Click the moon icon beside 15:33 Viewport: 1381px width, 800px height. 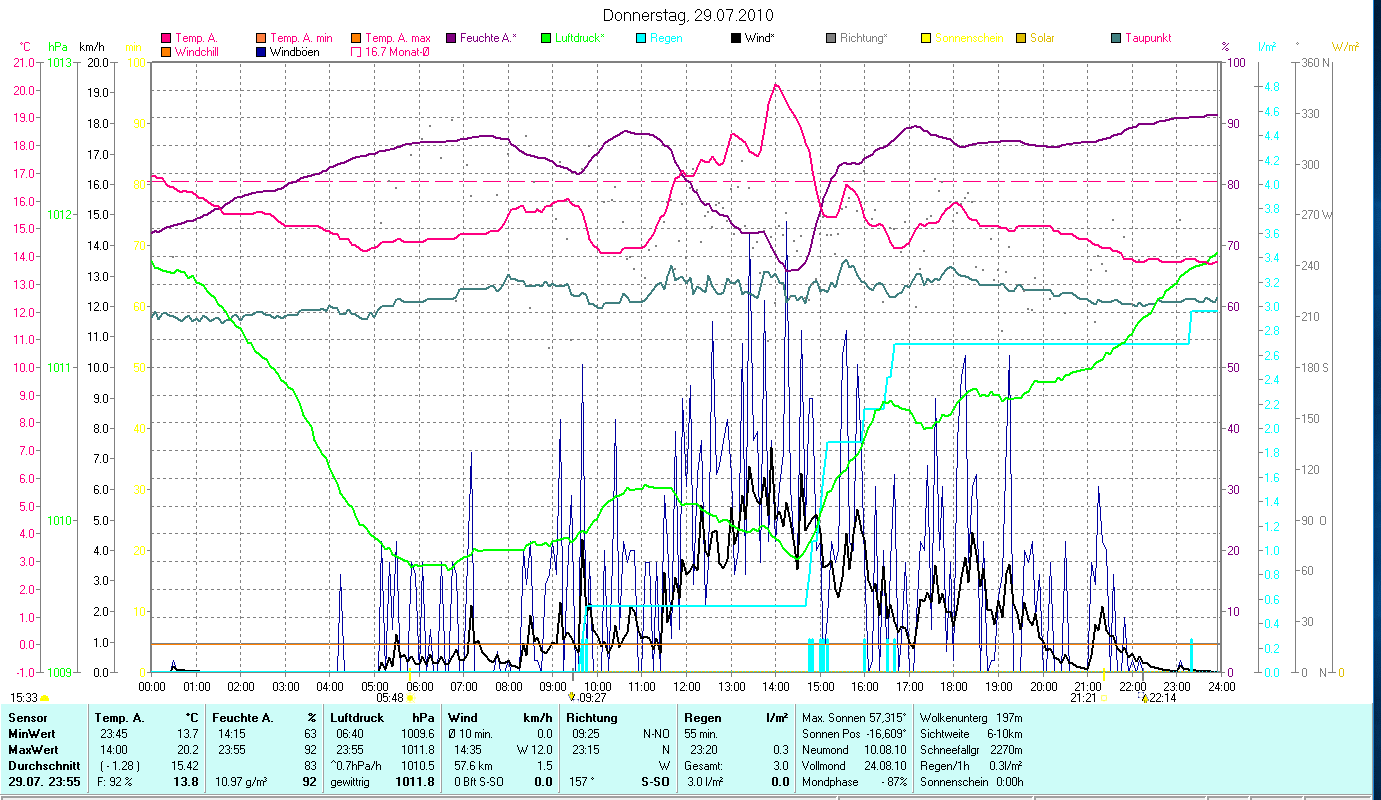click(45, 698)
